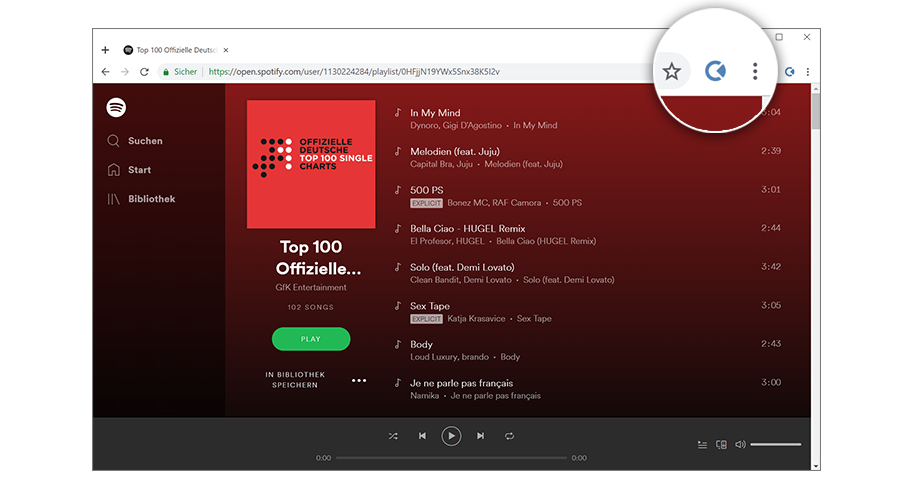The width and height of the screenshot is (900, 500).
Task: Click scrollbar down arrow at bottom
Action: click(816, 466)
